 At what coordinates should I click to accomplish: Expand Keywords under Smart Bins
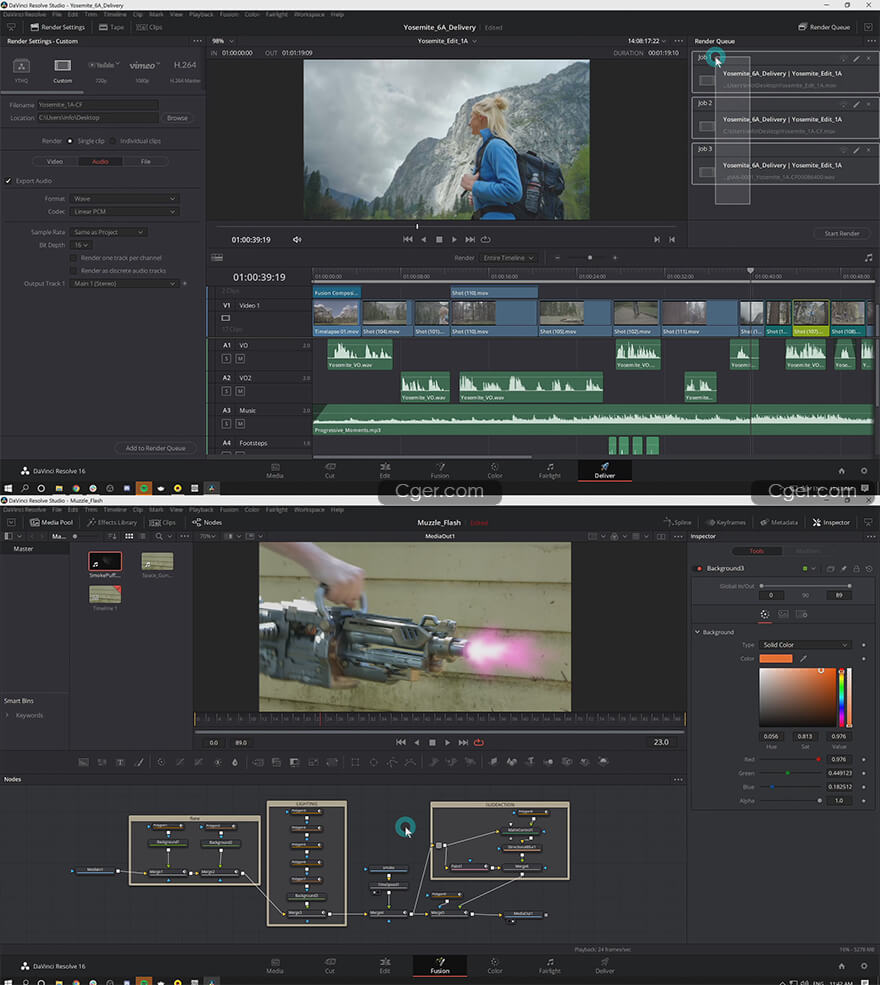[7, 715]
